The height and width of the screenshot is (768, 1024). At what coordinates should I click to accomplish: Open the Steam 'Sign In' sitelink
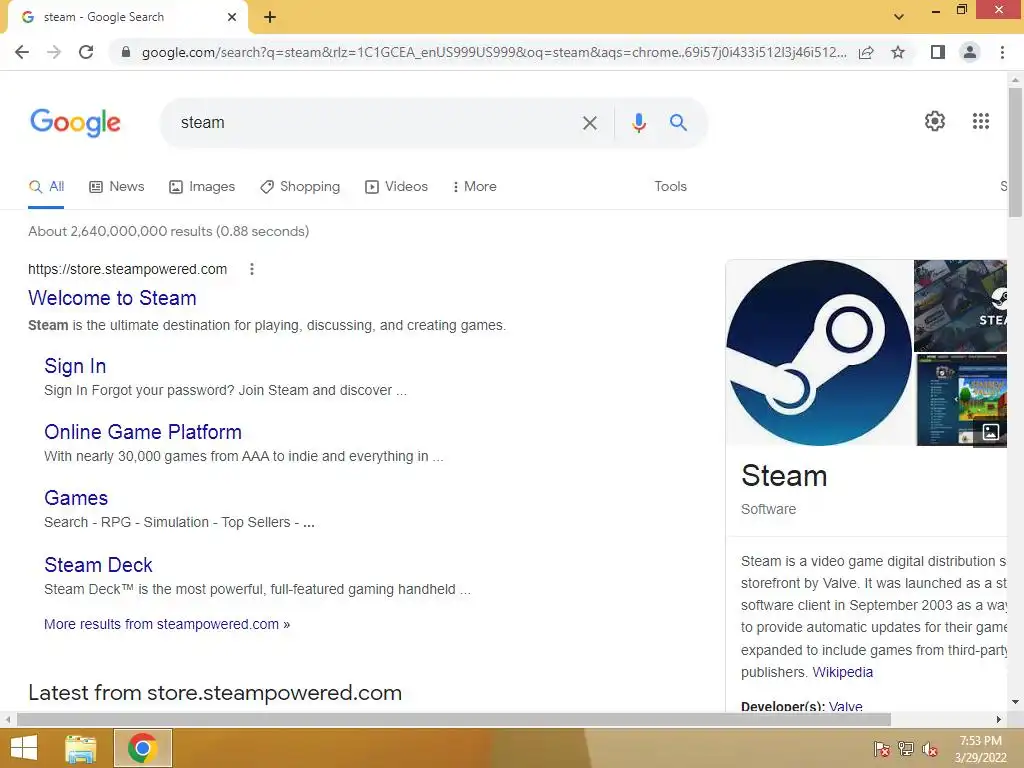pyautogui.click(x=75, y=366)
